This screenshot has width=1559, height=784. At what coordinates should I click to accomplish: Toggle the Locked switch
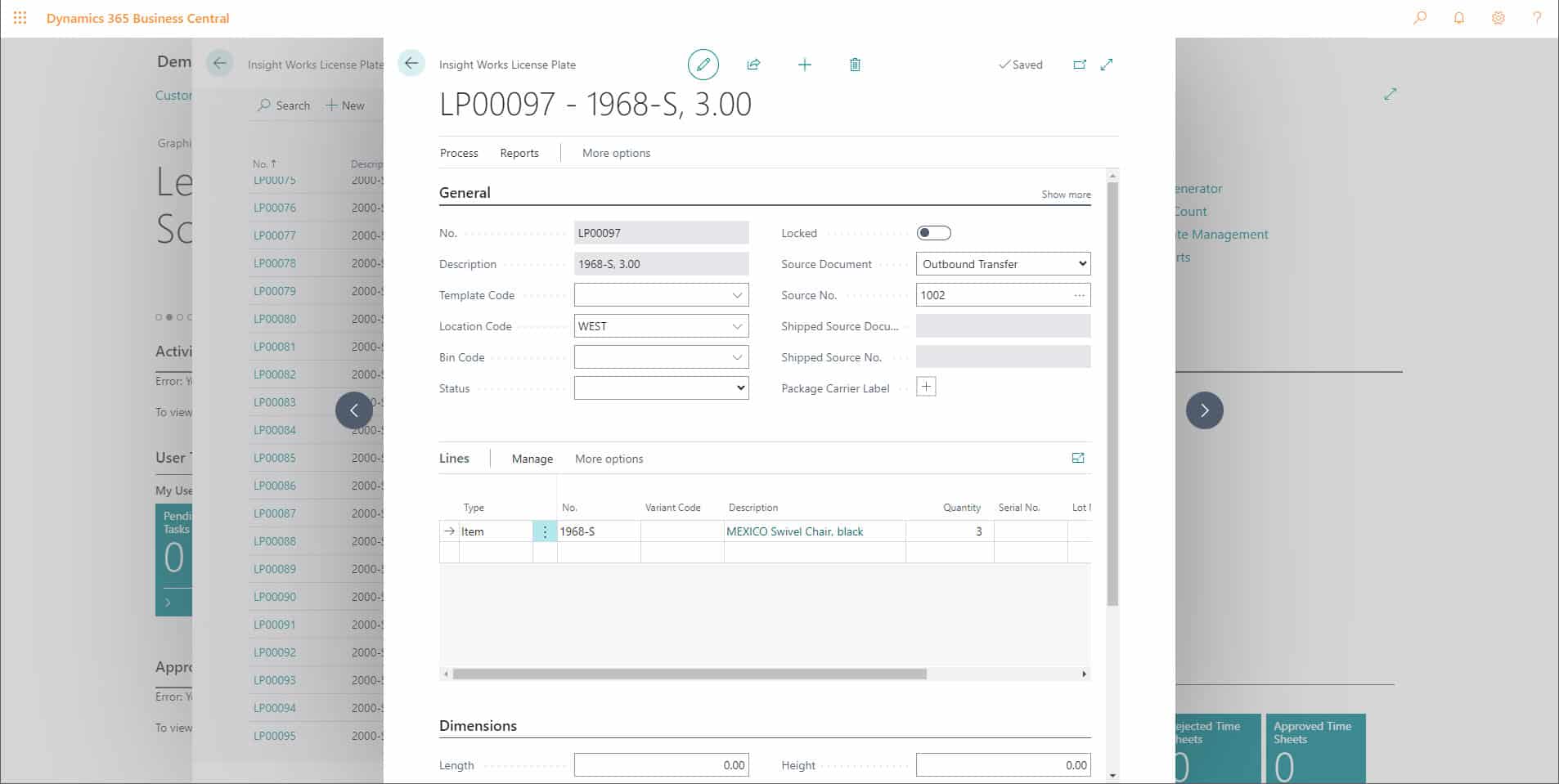click(933, 233)
